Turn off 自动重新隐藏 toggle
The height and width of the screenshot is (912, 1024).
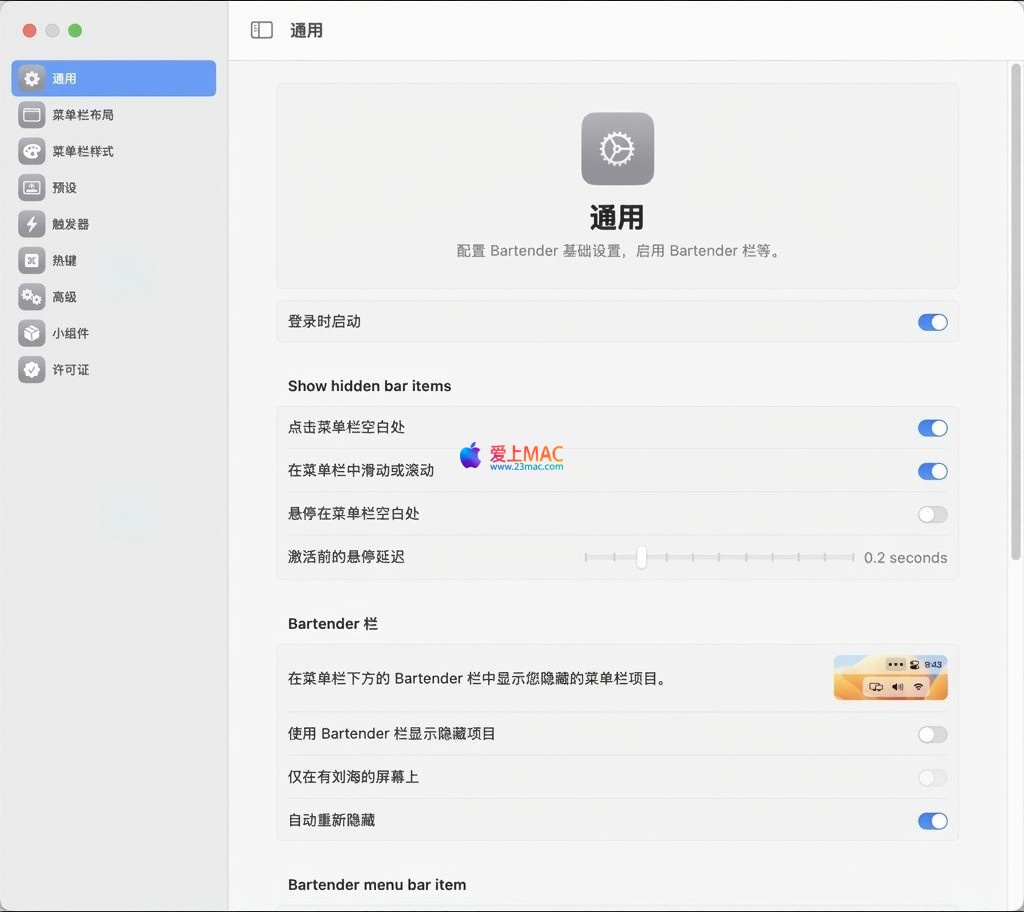point(932,821)
